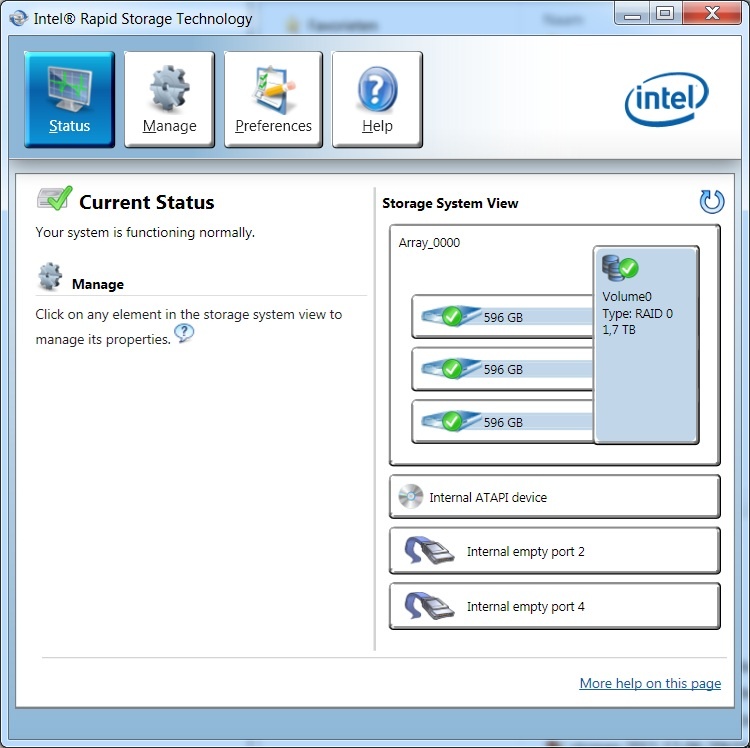Click 'Your system is functioning normally.' text
Viewport: 750px width, 748px height.
(x=145, y=232)
